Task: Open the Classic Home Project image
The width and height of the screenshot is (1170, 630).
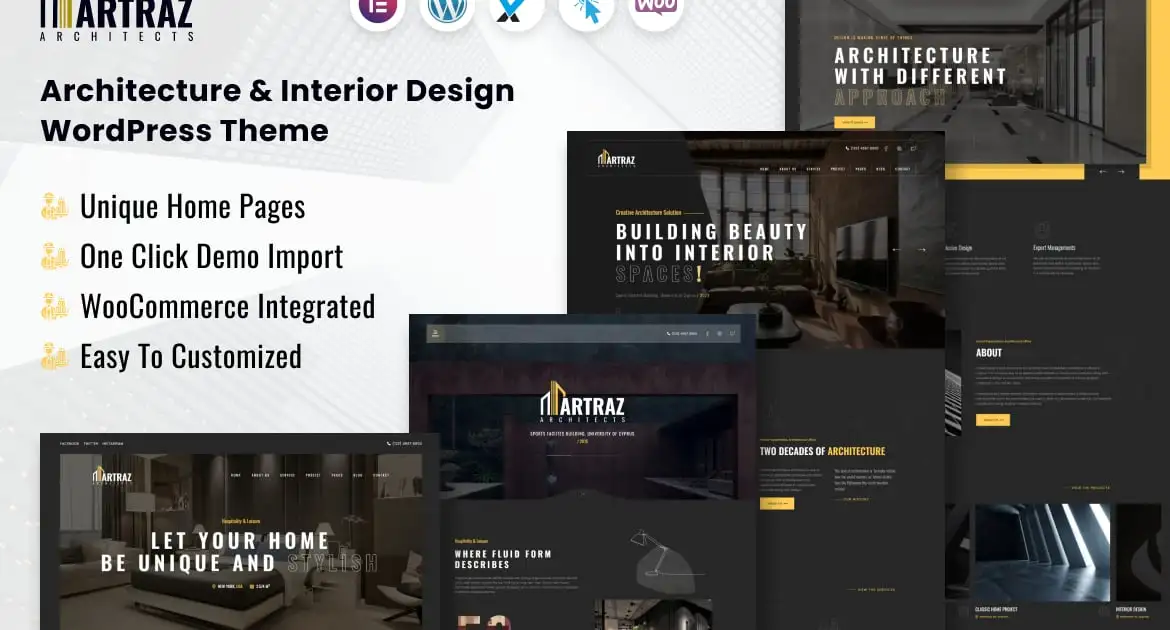Action: point(1042,552)
